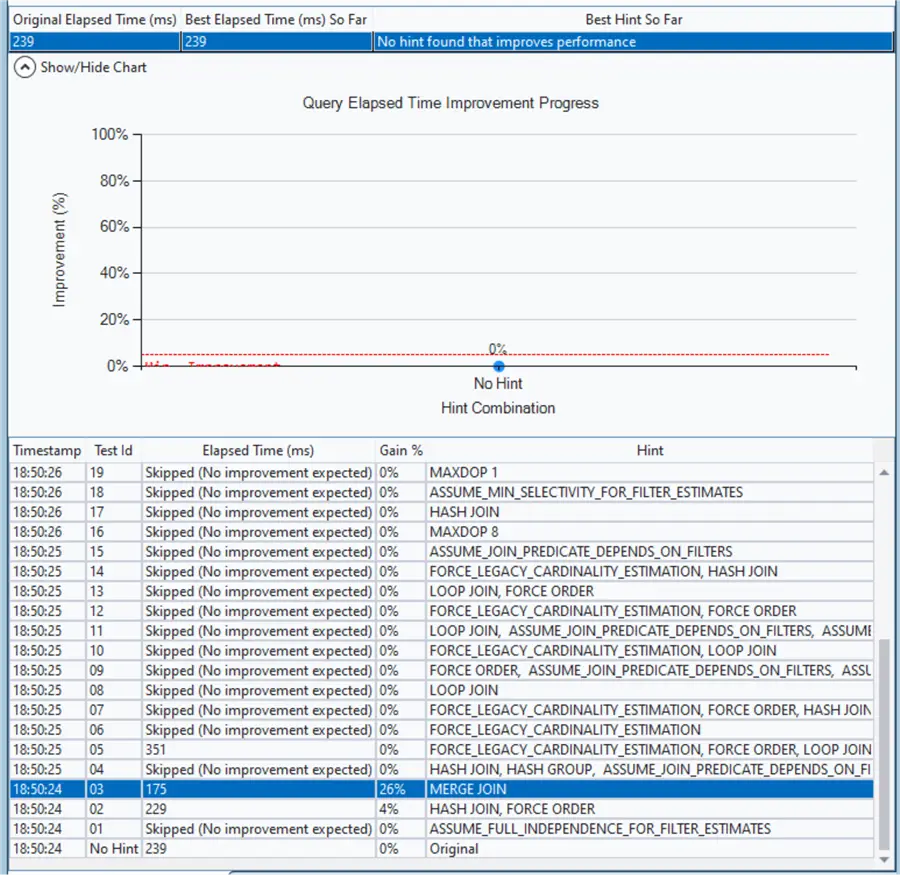
Task: Sort by Elapsed Time (ms) column header
Action: (x=258, y=451)
